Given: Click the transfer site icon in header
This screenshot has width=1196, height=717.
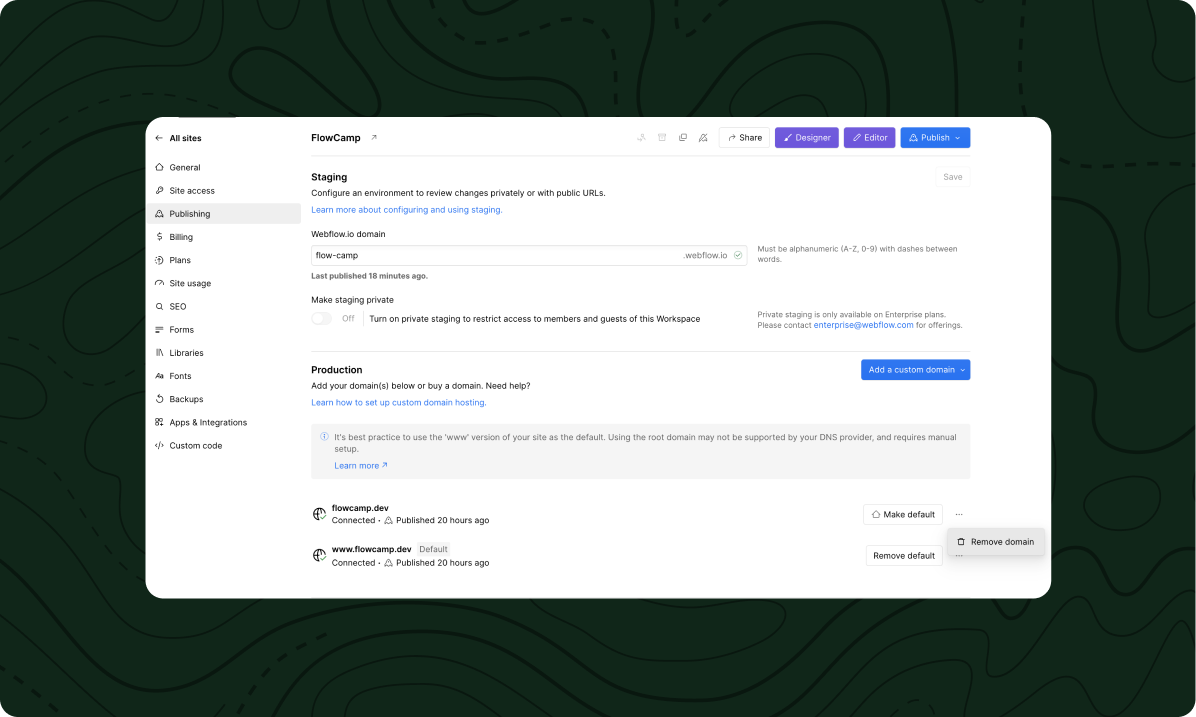Looking at the screenshot, I should [x=641, y=138].
